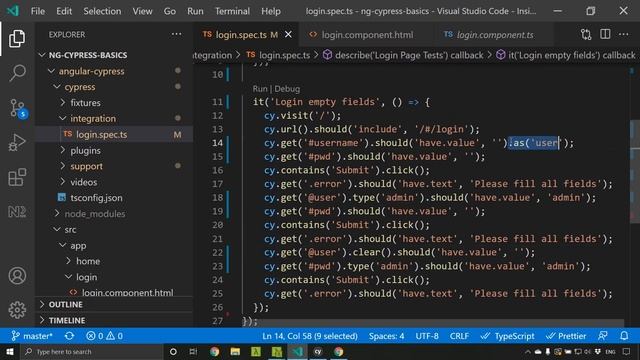Click master branch in status bar

[x=32, y=336]
